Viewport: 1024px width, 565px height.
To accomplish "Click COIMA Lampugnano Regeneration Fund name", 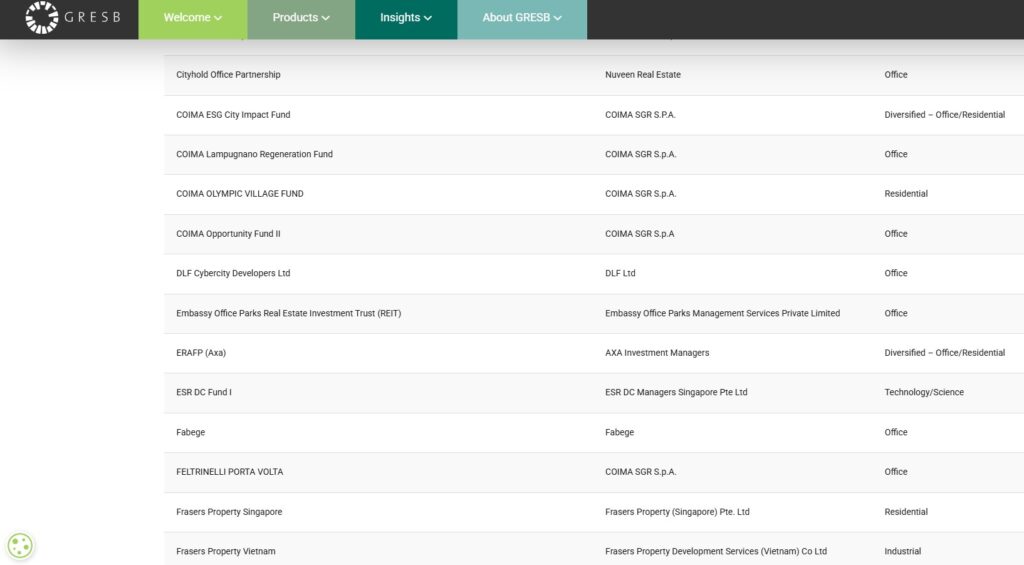I will [x=254, y=154].
